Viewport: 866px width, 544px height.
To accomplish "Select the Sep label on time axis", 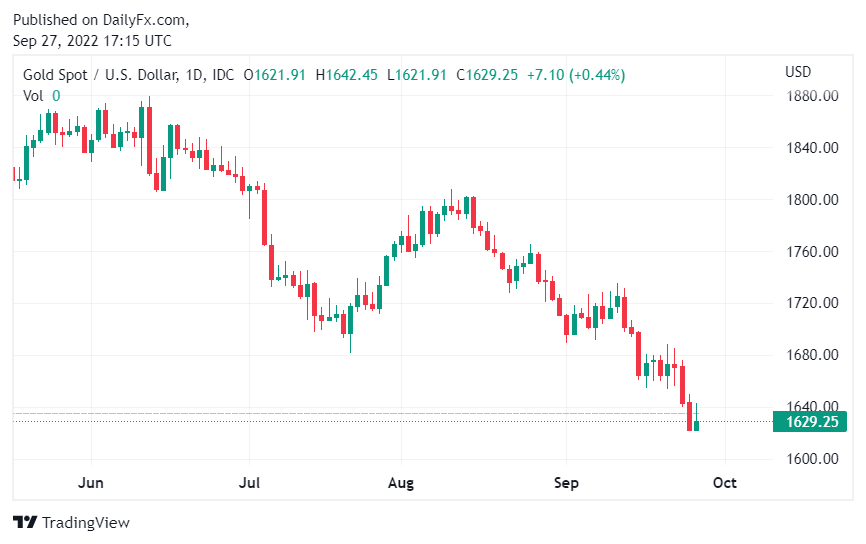I will 566,482.
